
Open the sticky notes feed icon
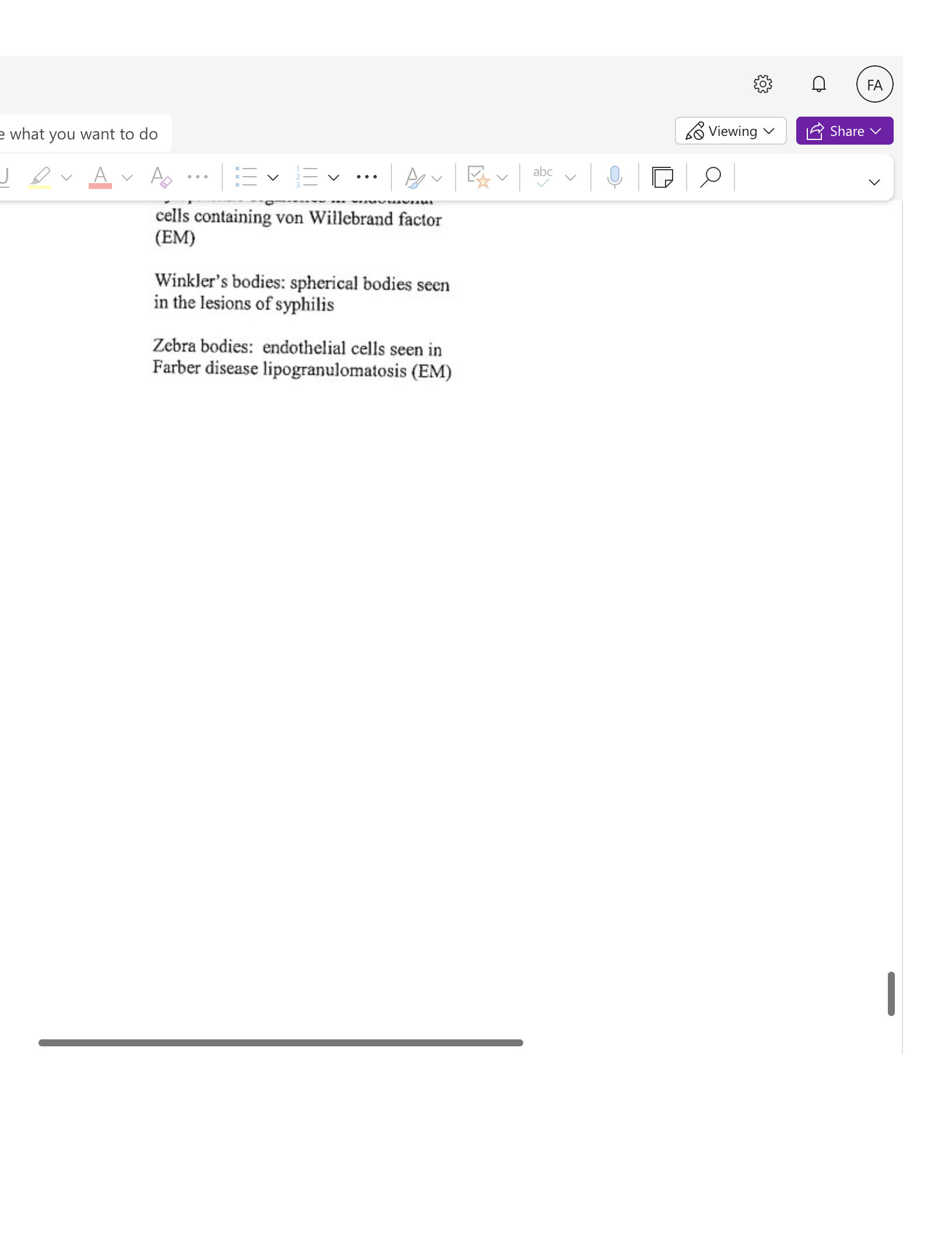tap(663, 177)
